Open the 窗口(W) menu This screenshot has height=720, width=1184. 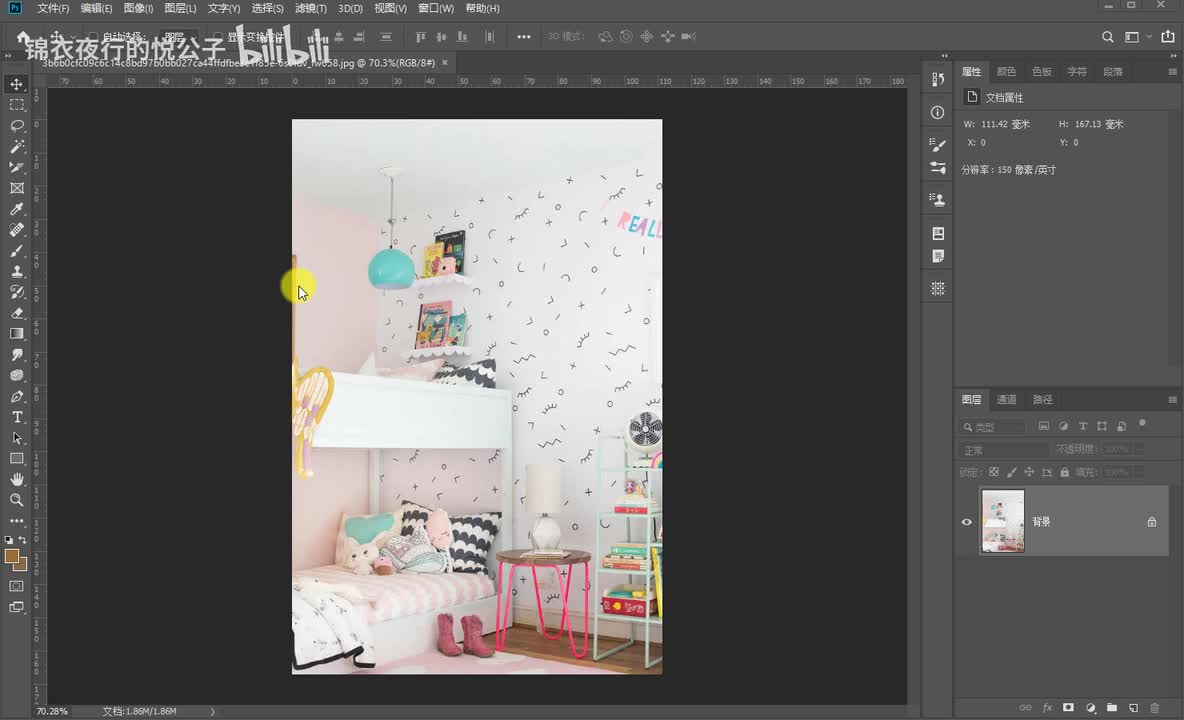click(436, 8)
